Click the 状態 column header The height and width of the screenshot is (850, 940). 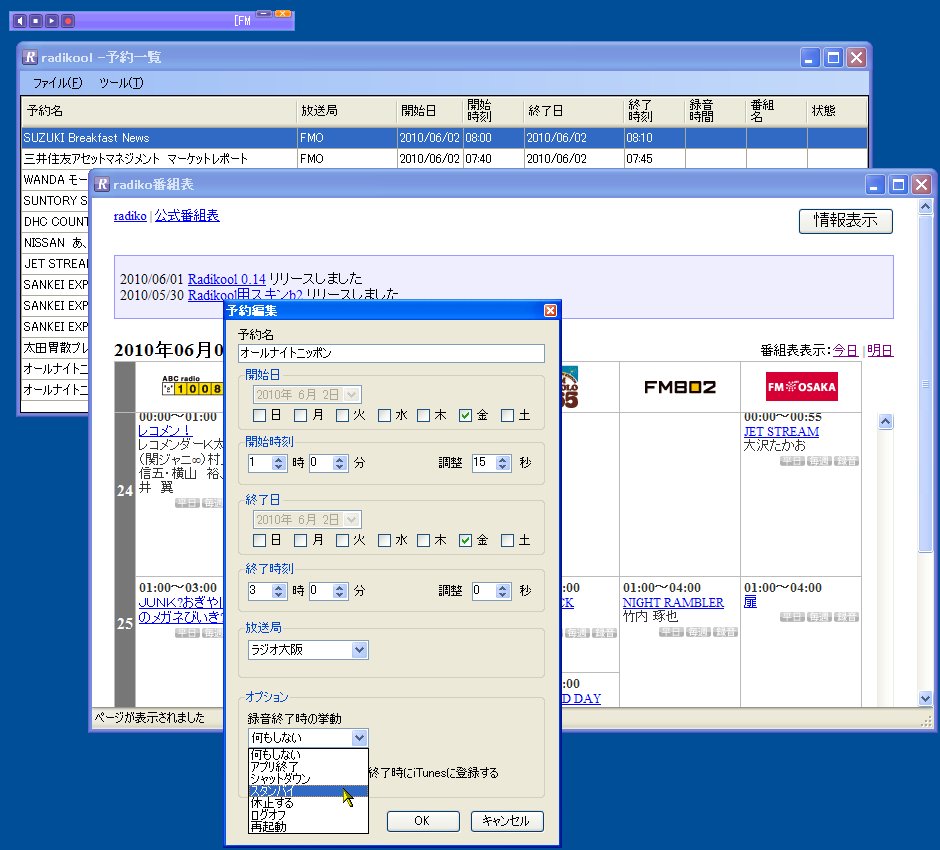pyautogui.click(x=837, y=111)
